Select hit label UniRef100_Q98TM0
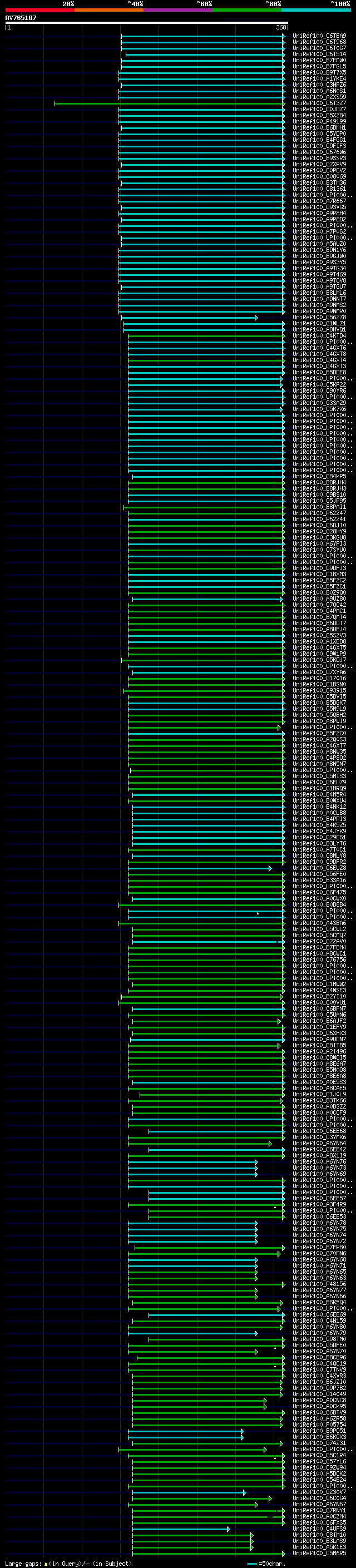The image size is (356, 1568). click(319, 1338)
